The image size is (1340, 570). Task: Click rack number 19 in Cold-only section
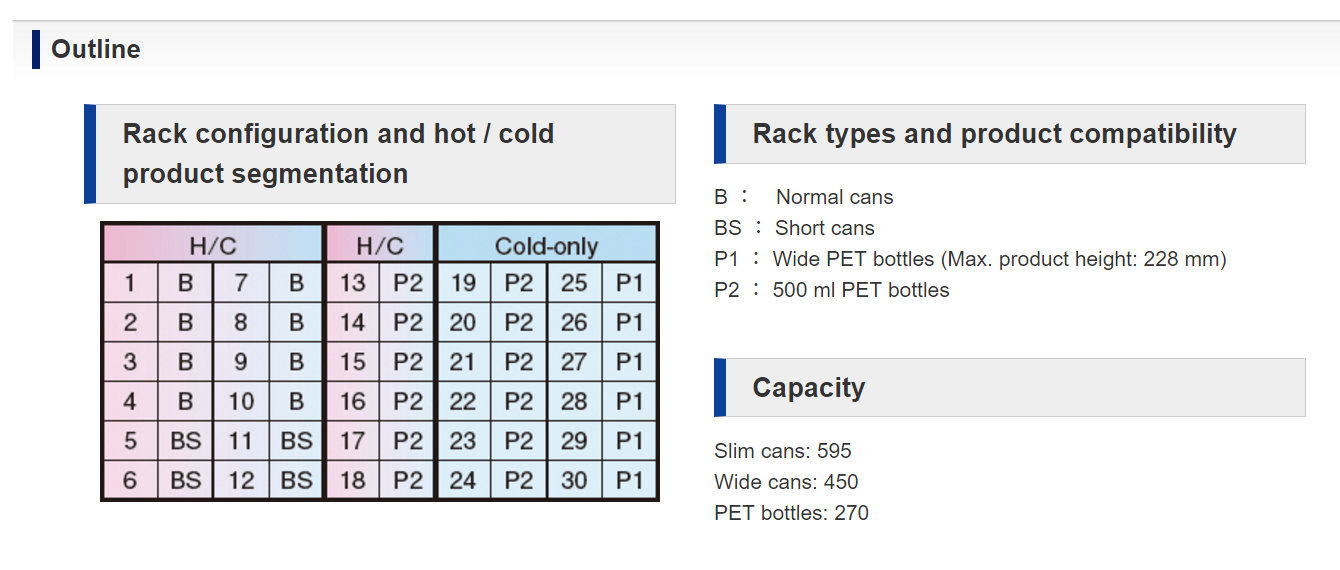(x=463, y=283)
